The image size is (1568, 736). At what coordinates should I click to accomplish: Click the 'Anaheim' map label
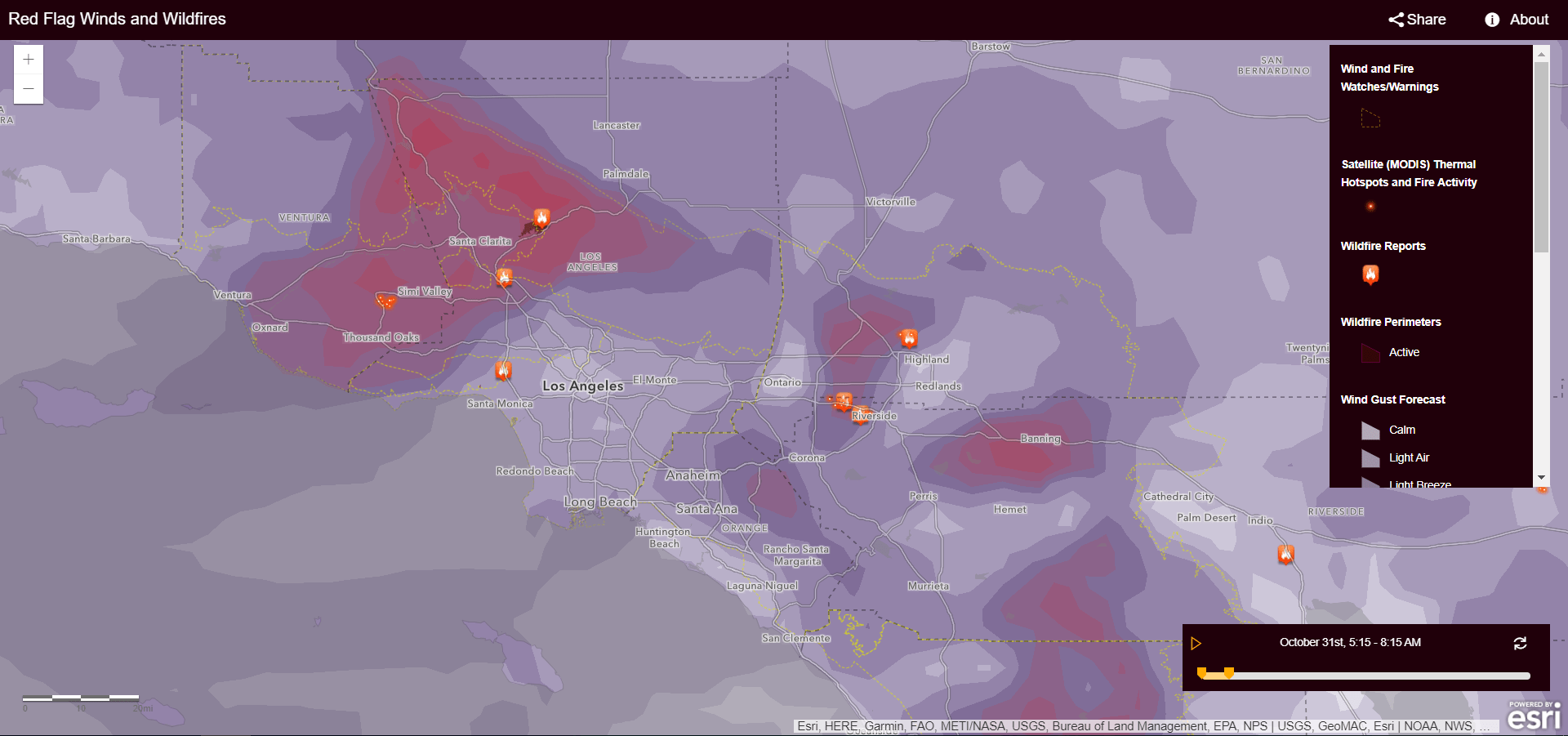[x=693, y=475]
